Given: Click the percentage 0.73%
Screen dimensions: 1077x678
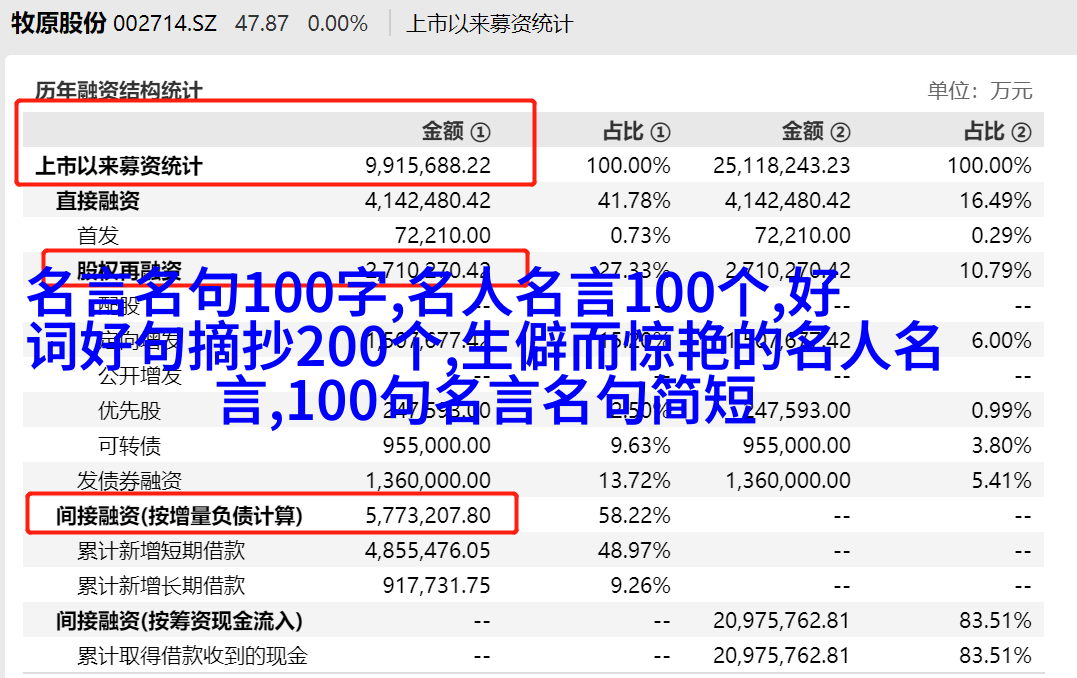Looking at the screenshot, I should click(640, 236).
